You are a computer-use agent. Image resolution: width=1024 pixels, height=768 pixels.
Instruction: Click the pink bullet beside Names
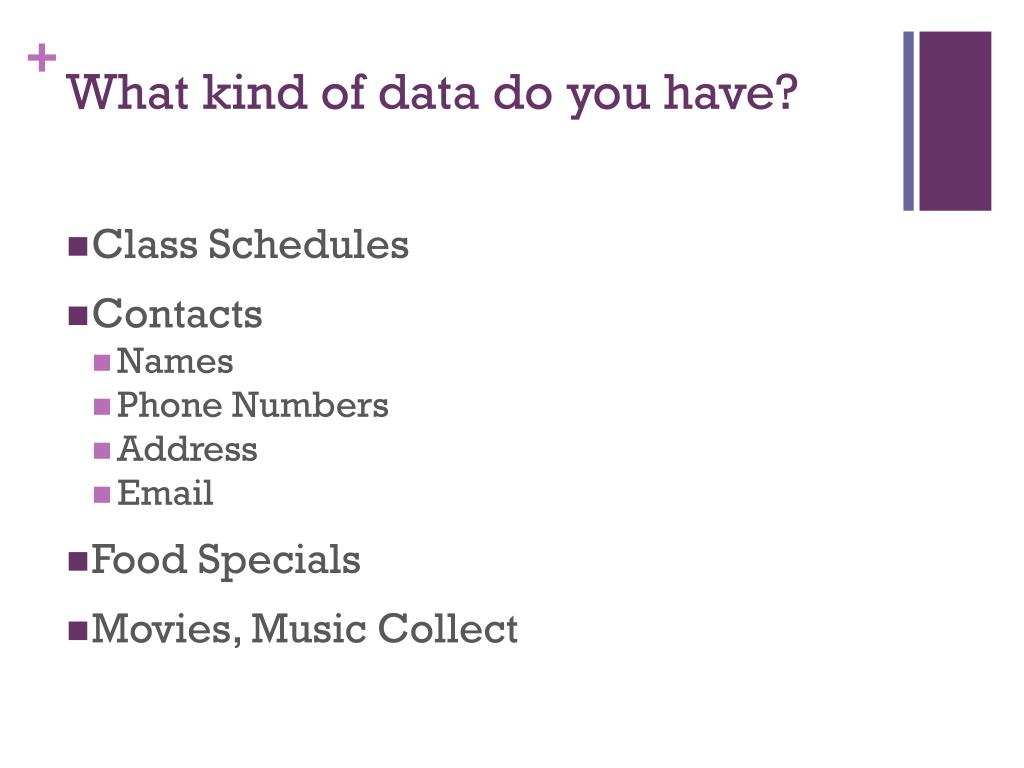(x=102, y=362)
